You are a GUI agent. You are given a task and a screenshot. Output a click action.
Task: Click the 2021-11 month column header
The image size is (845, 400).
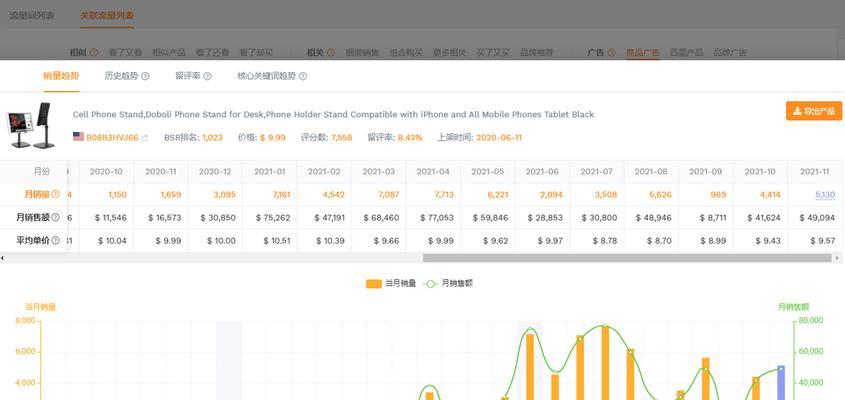(x=814, y=171)
